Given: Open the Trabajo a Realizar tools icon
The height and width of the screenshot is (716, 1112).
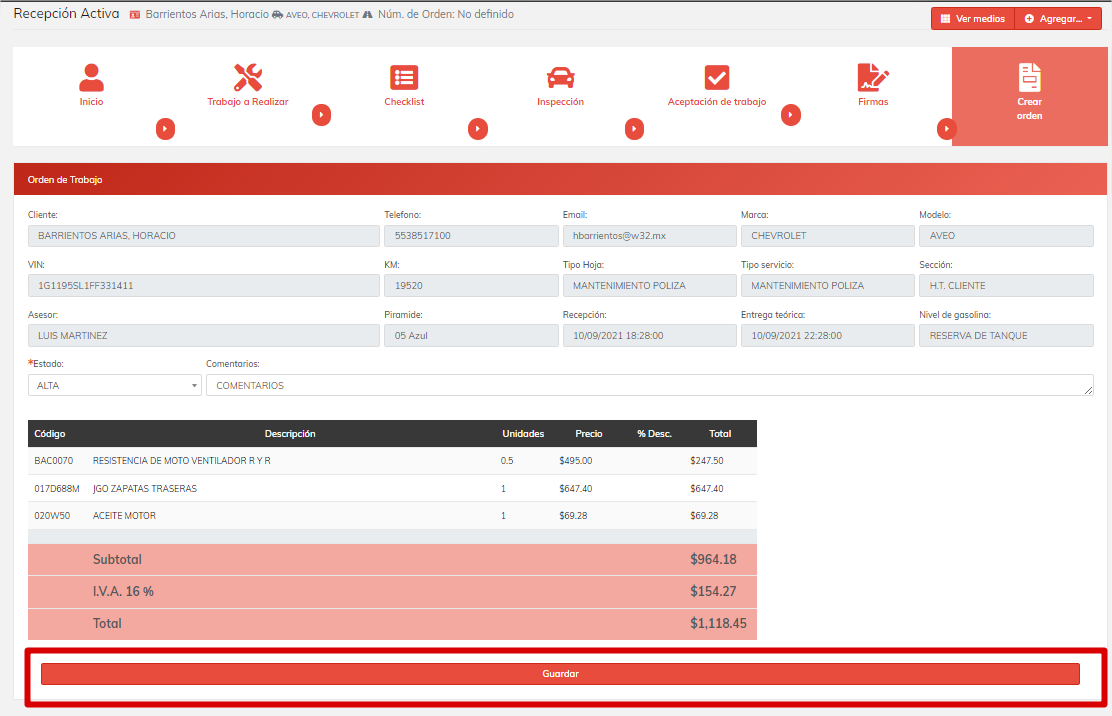Looking at the screenshot, I should [247, 77].
